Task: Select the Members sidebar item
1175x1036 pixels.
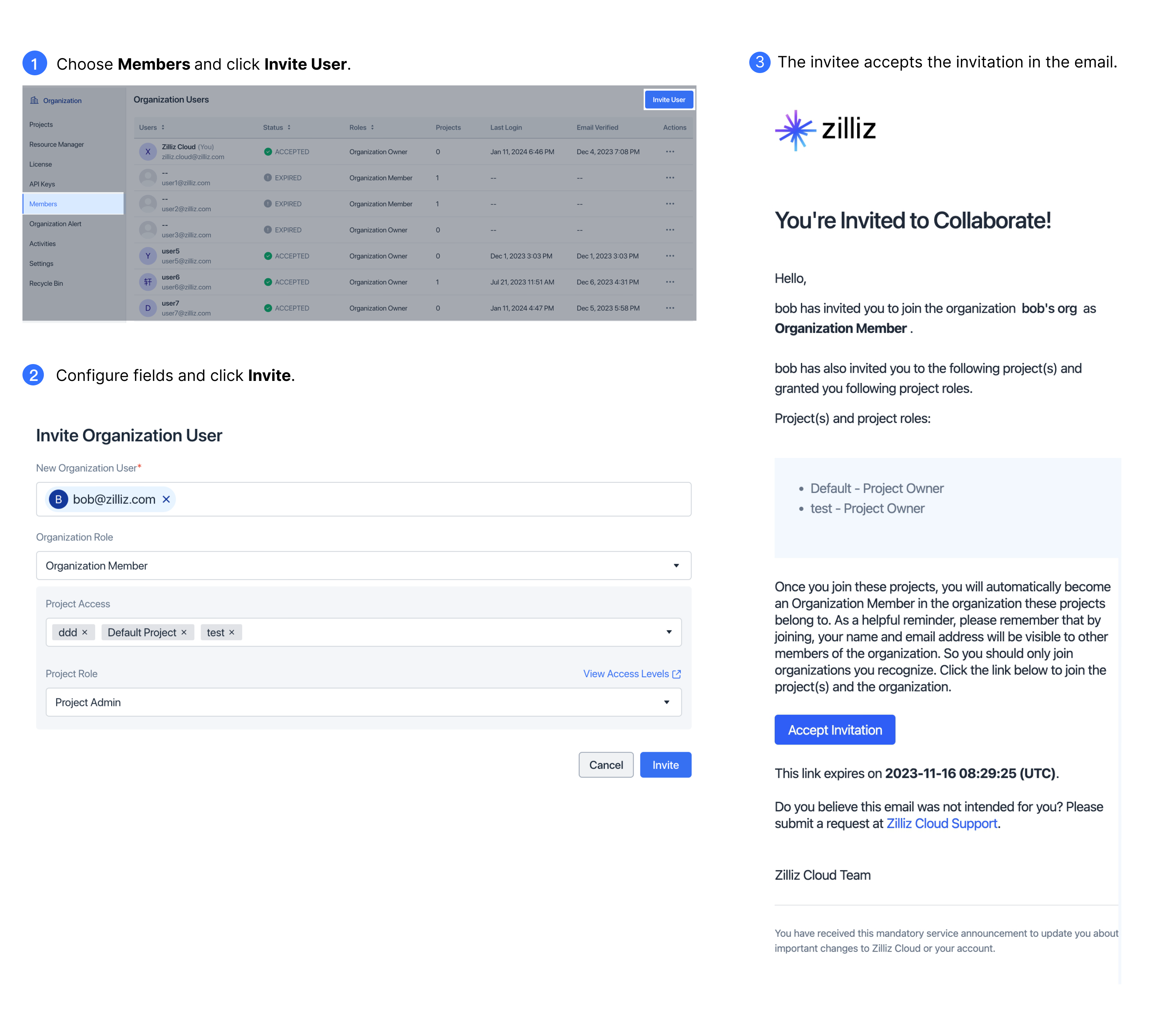Action: click(x=73, y=204)
